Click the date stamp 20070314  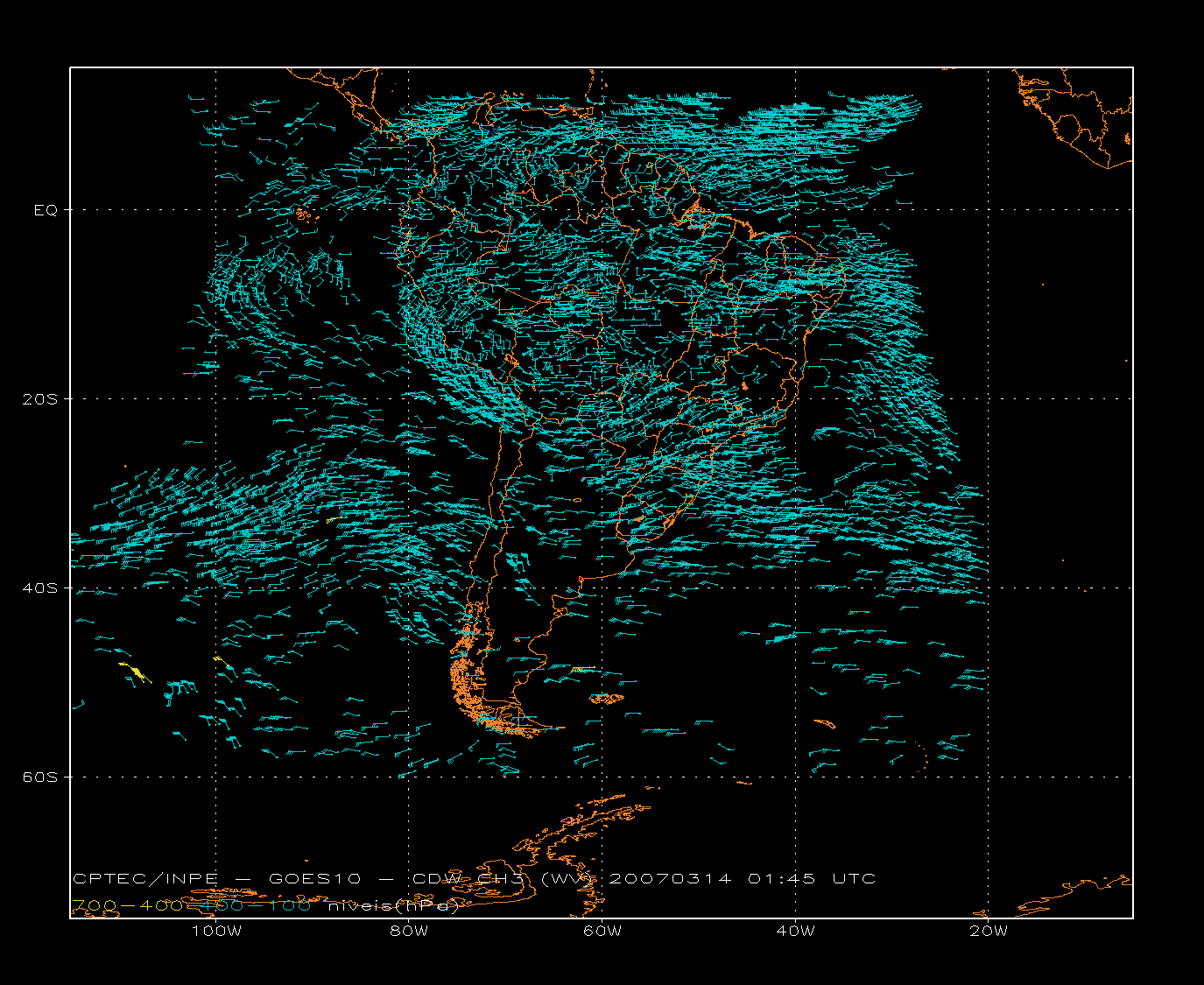click(x=670, y=879)
